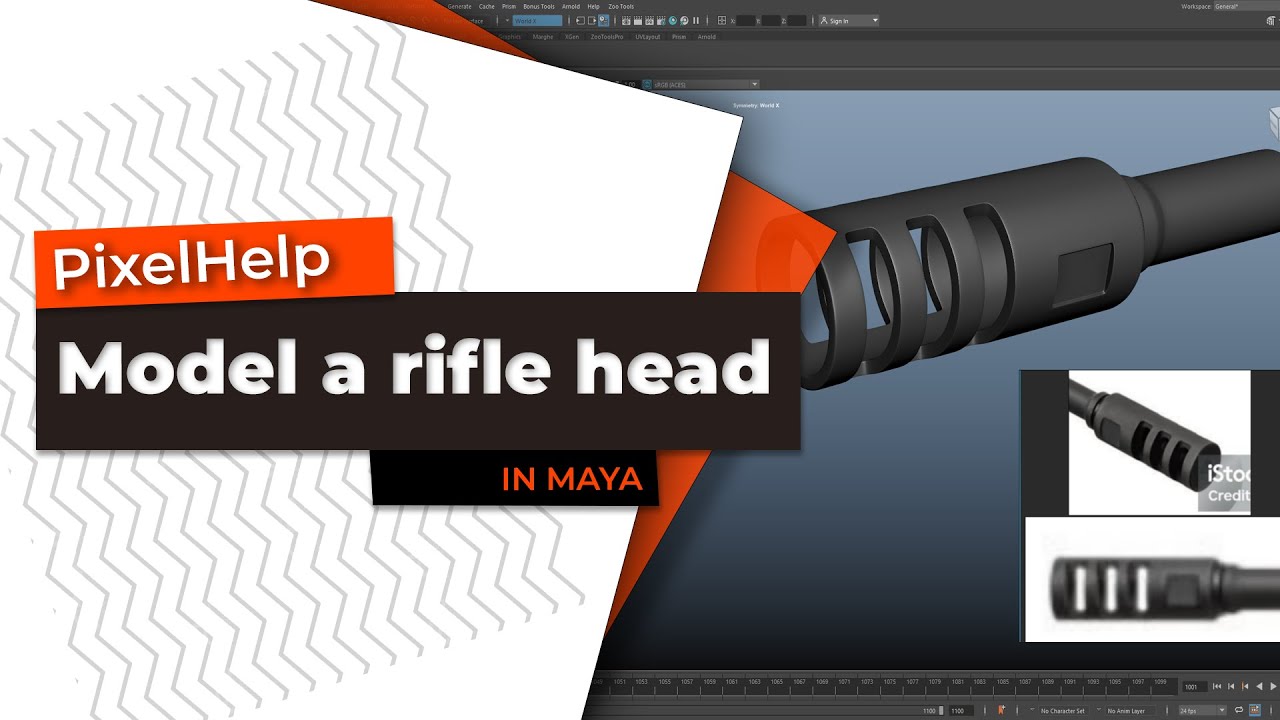The width and height of the screenshot is (1280, 720).
Task: Click the output connections icon beside highlighted icon
Action: click(x=592, y=21)
